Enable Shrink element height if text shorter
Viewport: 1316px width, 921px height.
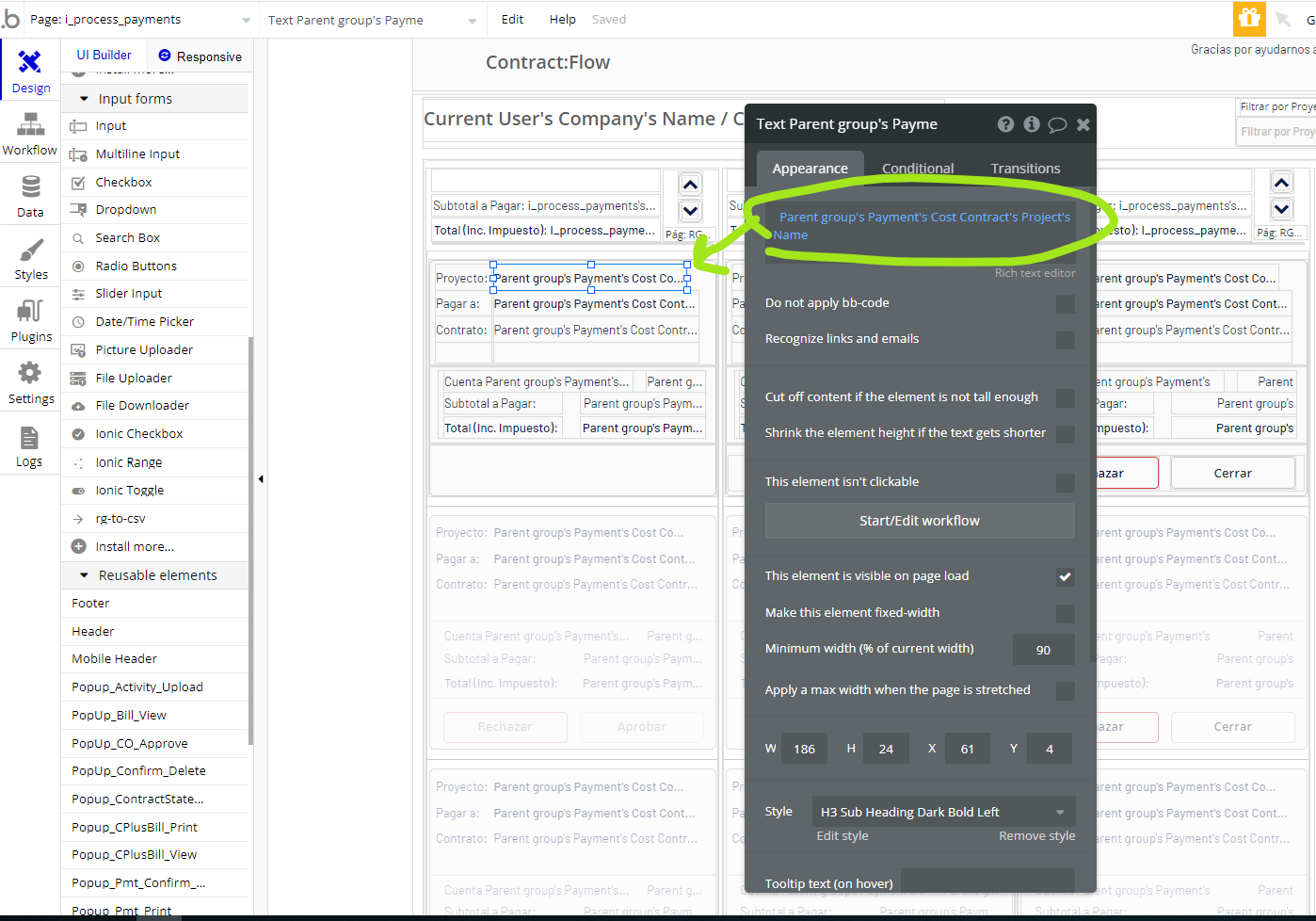click(x=1065, y=434)
